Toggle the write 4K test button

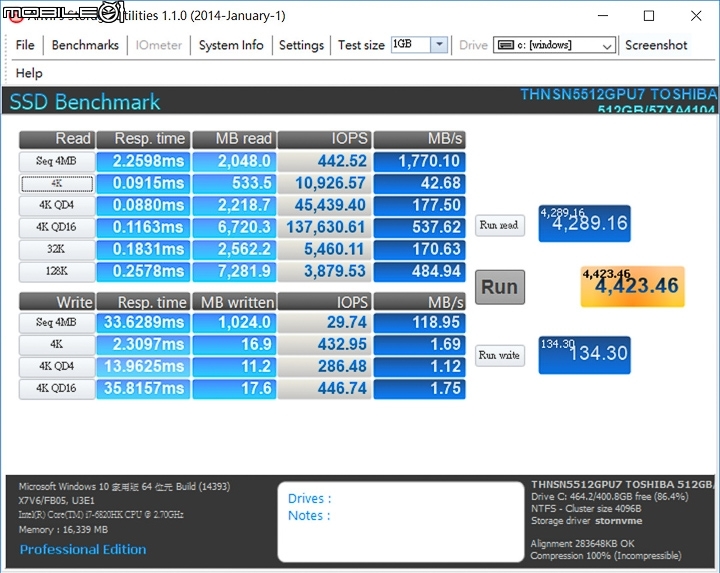pyautogui.click(x=57, y=344)
